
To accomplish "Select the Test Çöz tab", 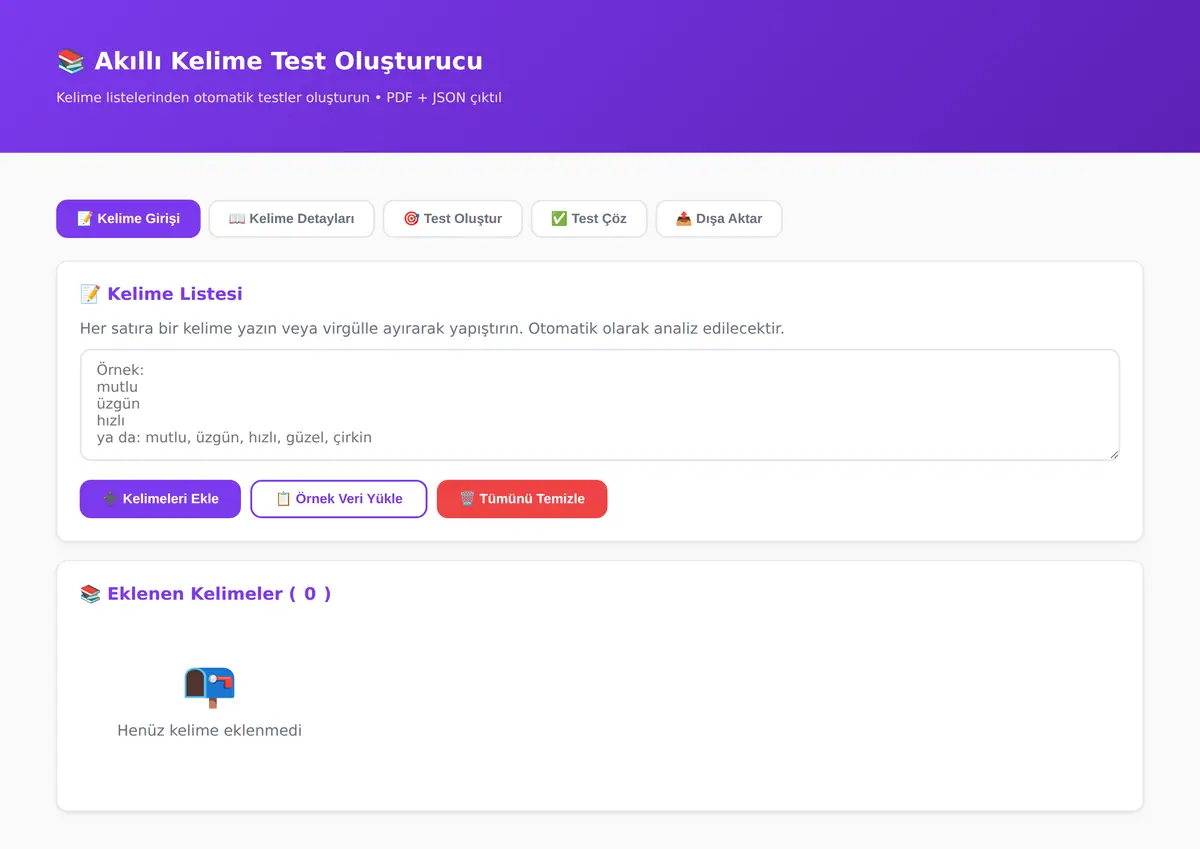I will [589, 219].
